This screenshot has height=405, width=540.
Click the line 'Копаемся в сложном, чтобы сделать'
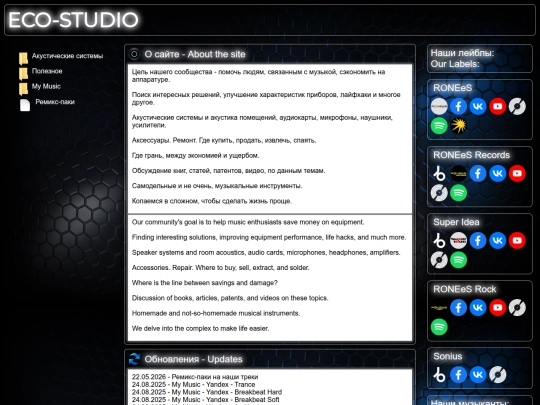click(212, 201)
